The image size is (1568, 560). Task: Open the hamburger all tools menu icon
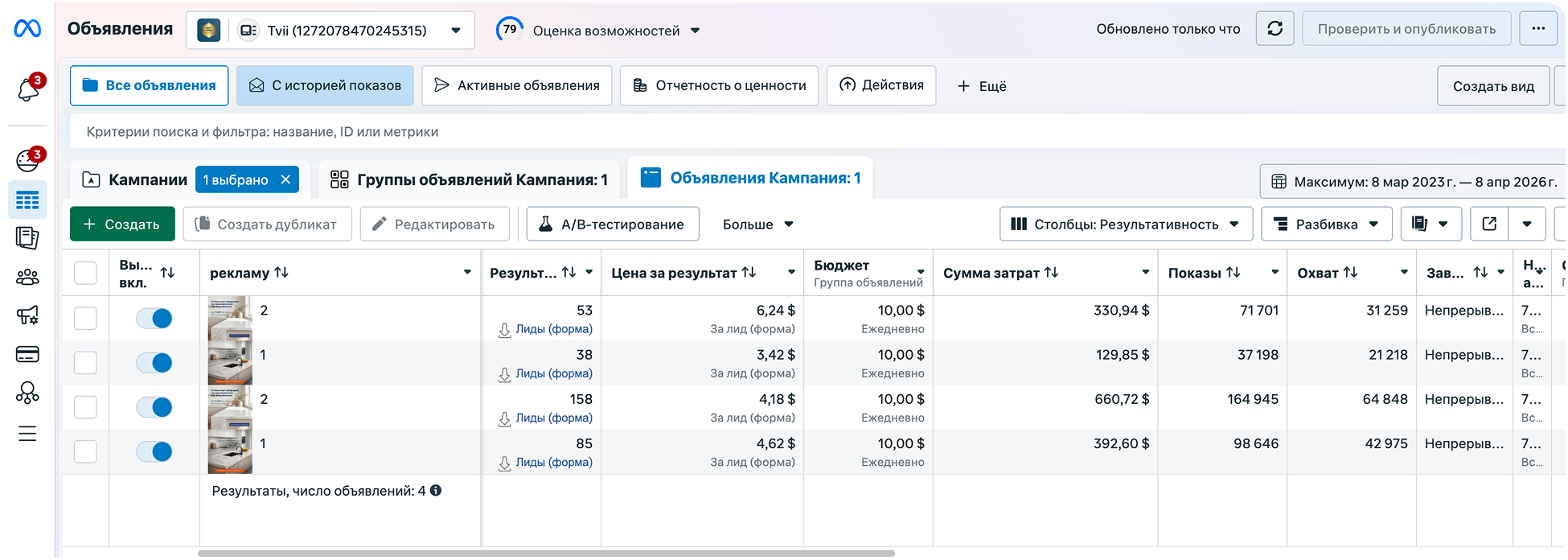tap(27, 434)
